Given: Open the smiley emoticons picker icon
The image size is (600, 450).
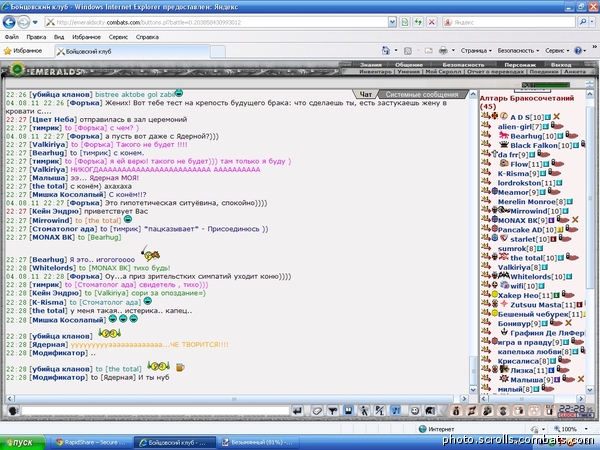Looking at the screenshot, I should click(414, 411).
